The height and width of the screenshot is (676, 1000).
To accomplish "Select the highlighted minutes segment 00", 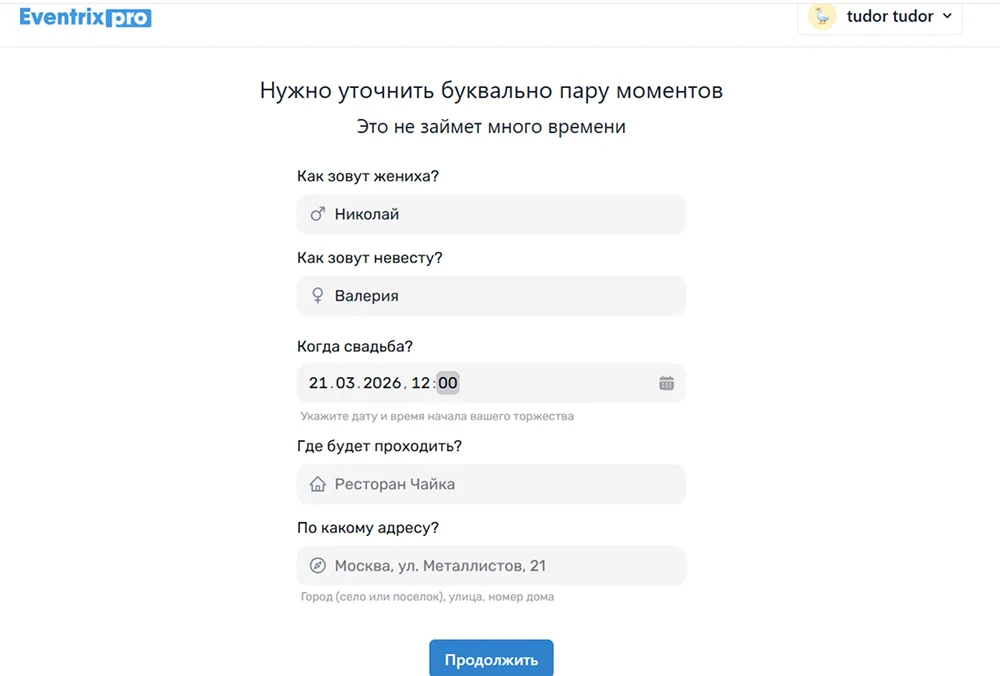I will pyautogui.click(x=447, y=383).
